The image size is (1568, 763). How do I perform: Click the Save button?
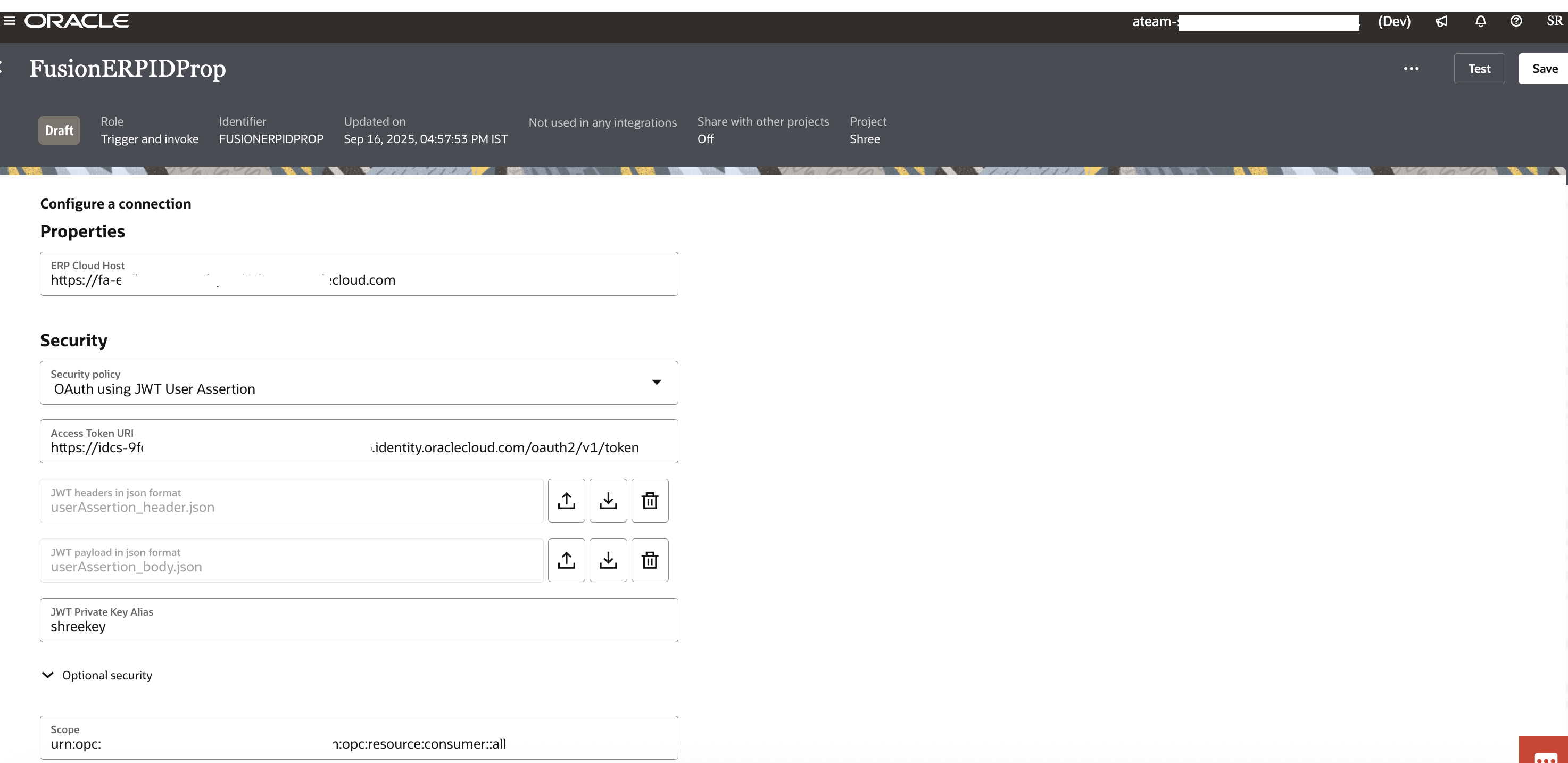pos(1544,69)
